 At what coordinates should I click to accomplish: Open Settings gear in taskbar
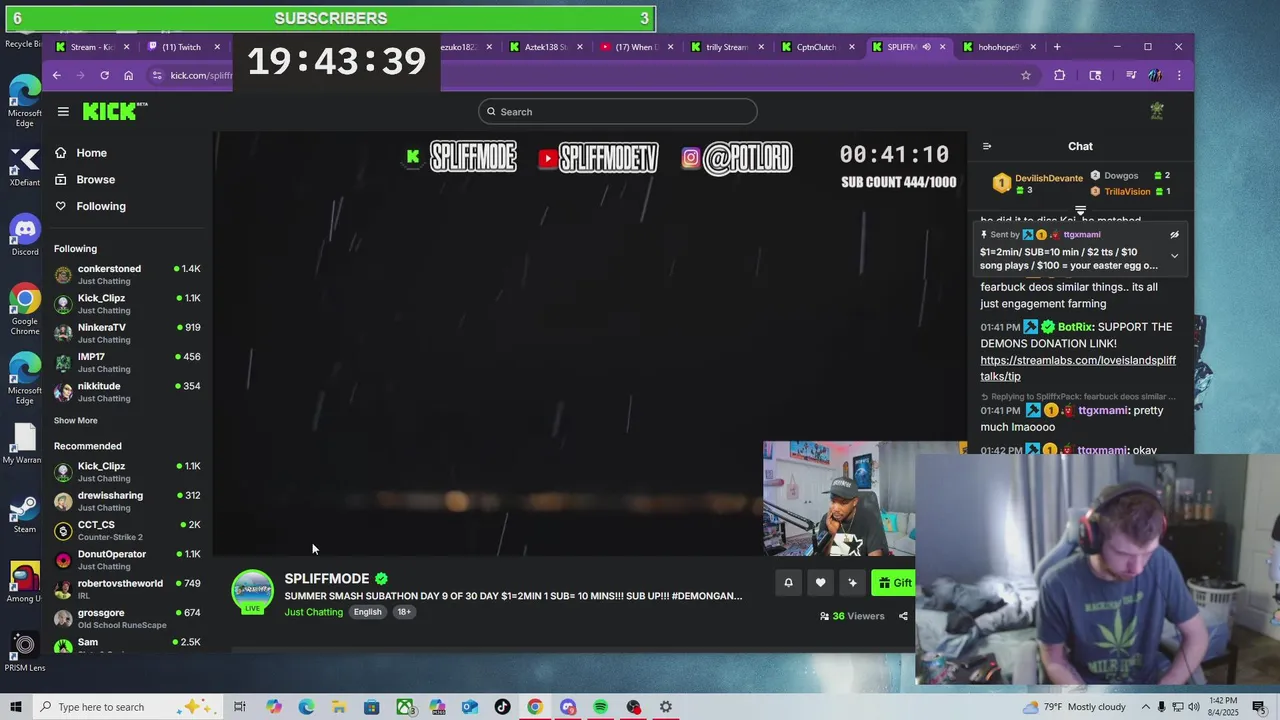tap(666, 707)
